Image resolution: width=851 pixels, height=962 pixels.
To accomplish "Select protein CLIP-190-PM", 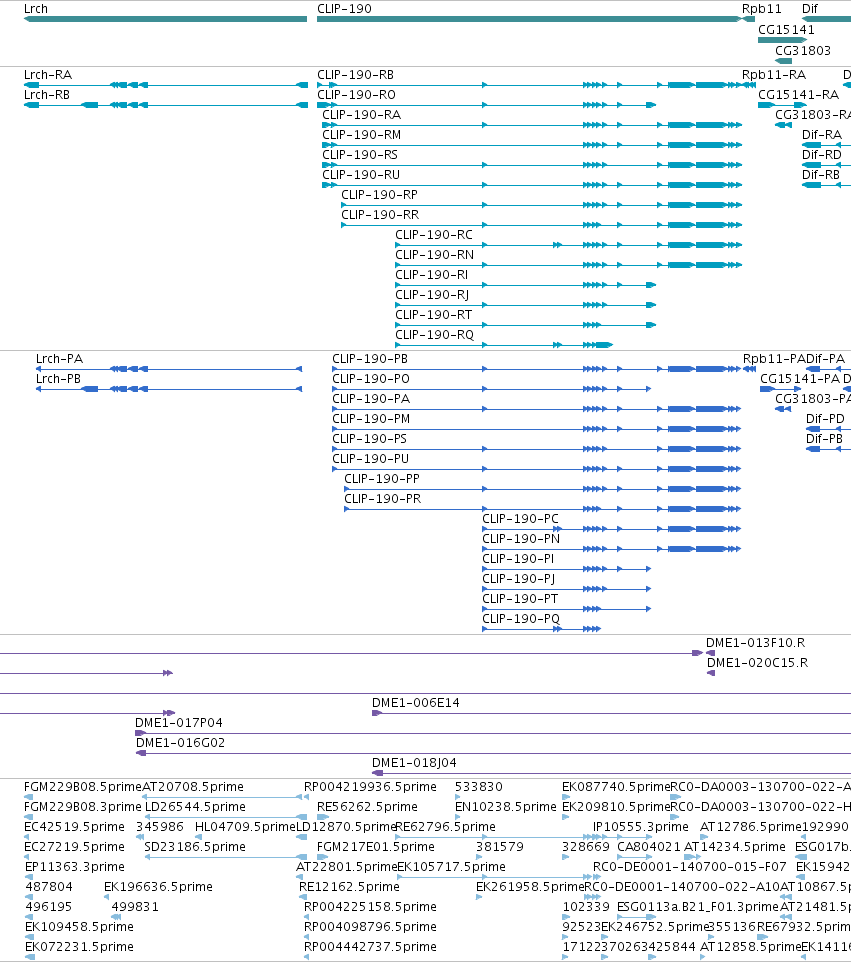I will coord(371,419).
